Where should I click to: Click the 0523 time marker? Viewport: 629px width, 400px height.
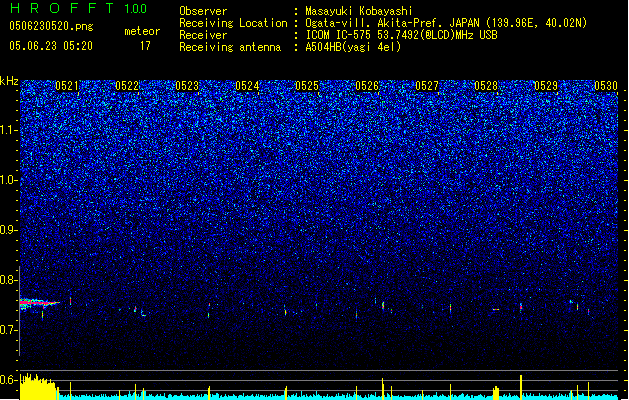(x=187, y=86)
